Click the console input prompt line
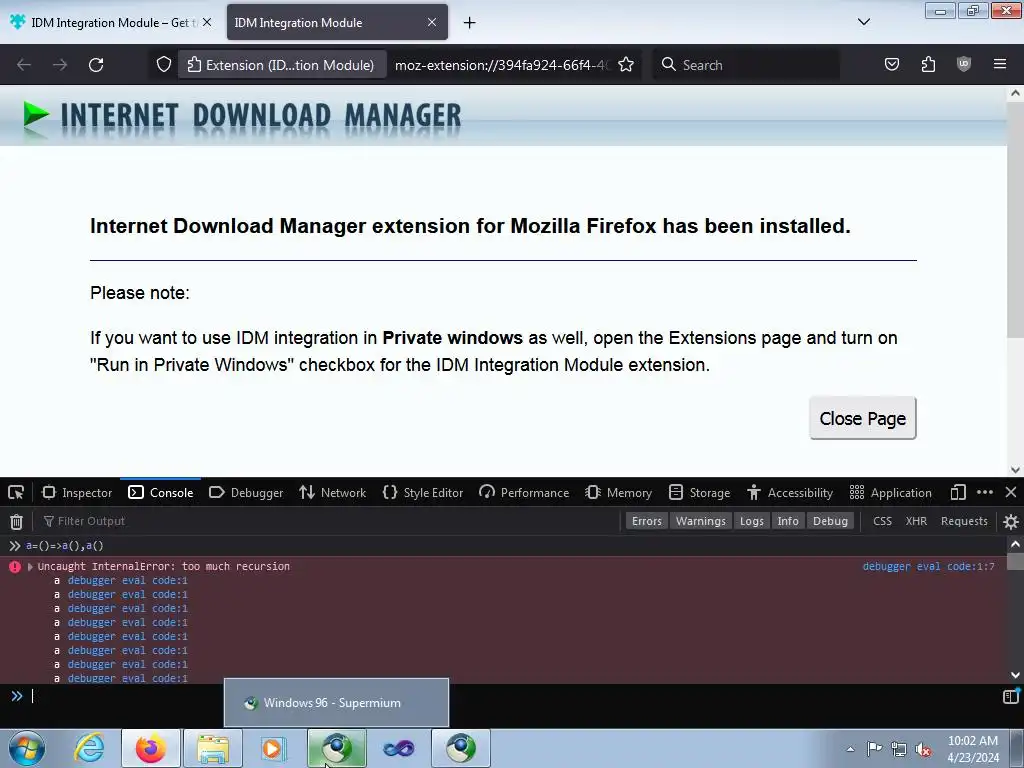 point(509,696)
